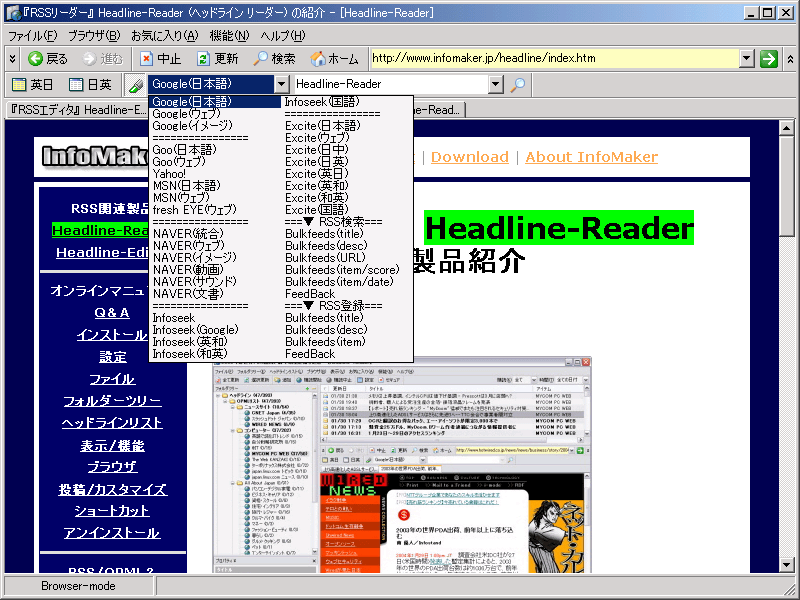Click the vertical scrollbar down arrow

pyautogui.click(x=786, y=565)
